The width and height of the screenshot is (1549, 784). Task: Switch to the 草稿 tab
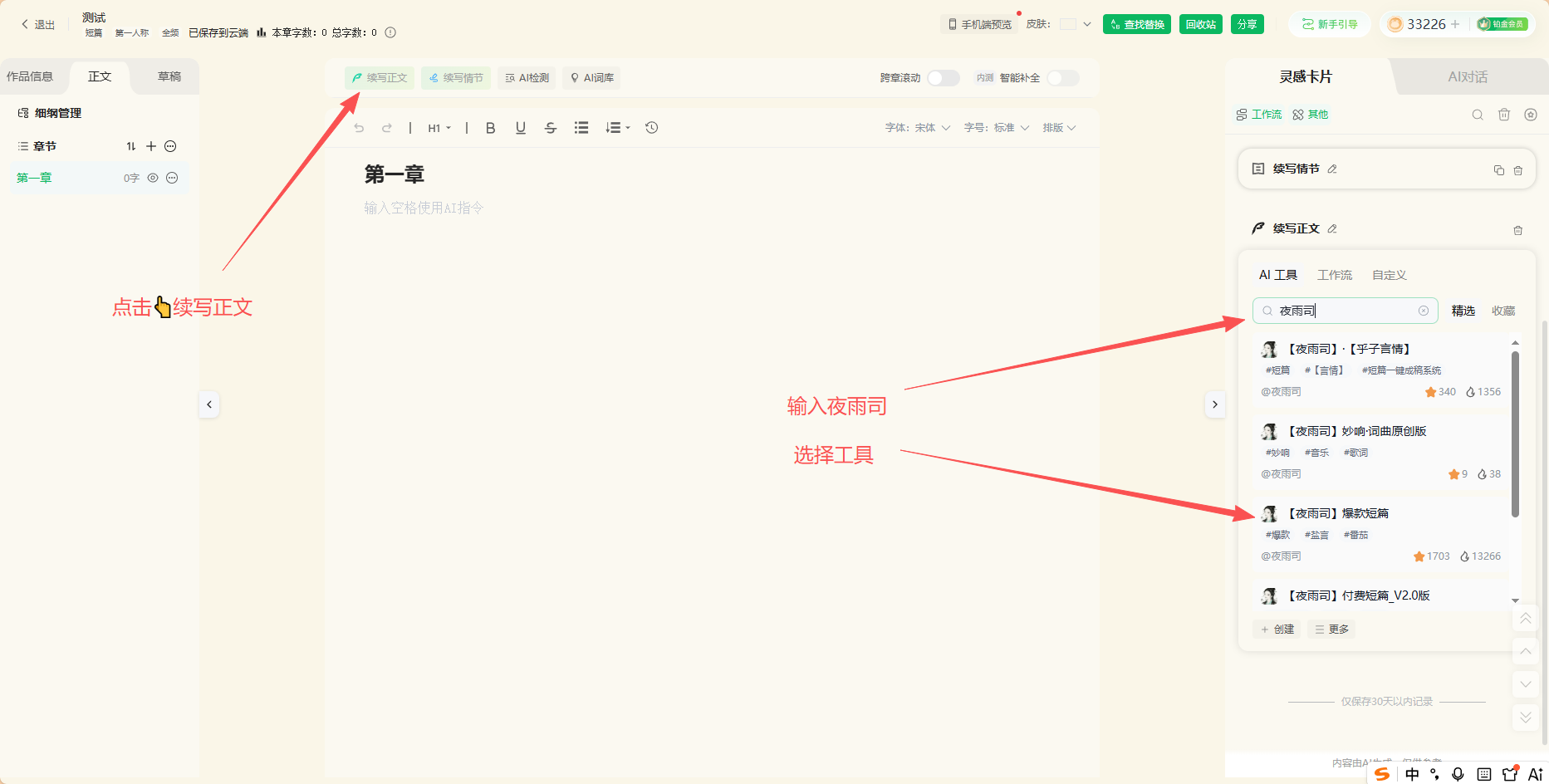click(x=169, y=76)
